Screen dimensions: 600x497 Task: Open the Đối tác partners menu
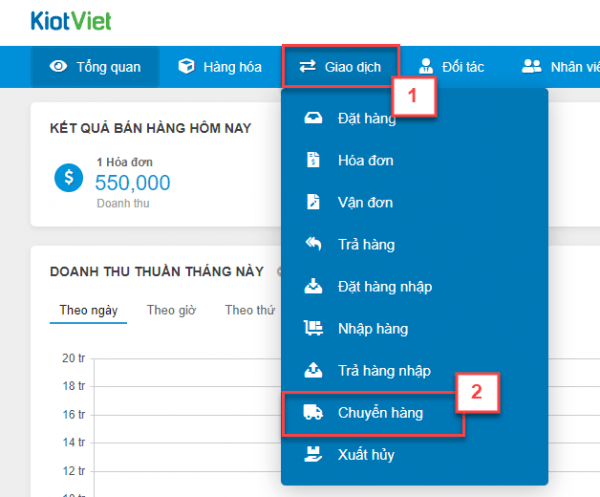[x=451, y=67]
